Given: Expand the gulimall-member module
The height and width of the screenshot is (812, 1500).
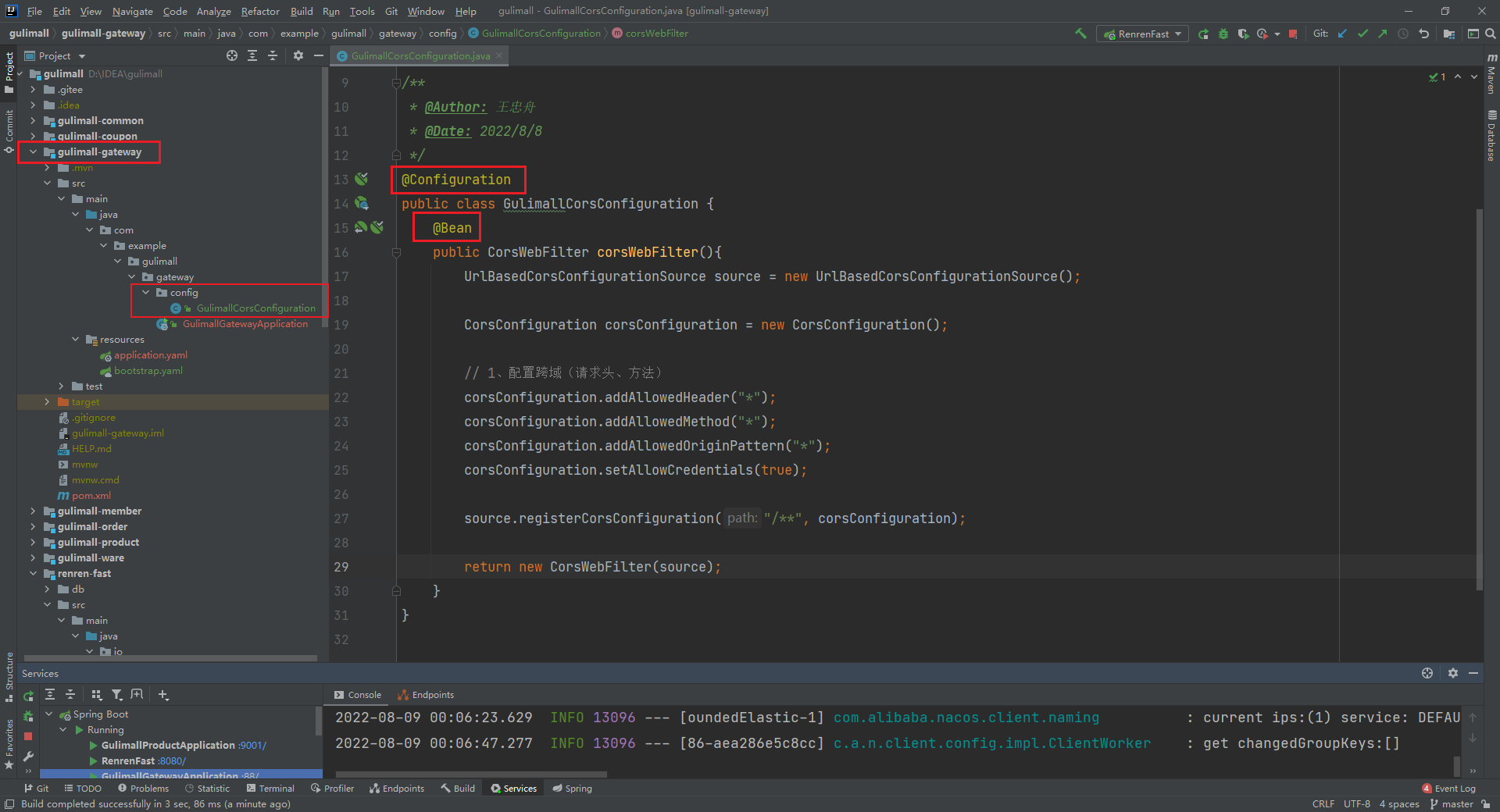Looking at the screenshot, I should (33, 511).
